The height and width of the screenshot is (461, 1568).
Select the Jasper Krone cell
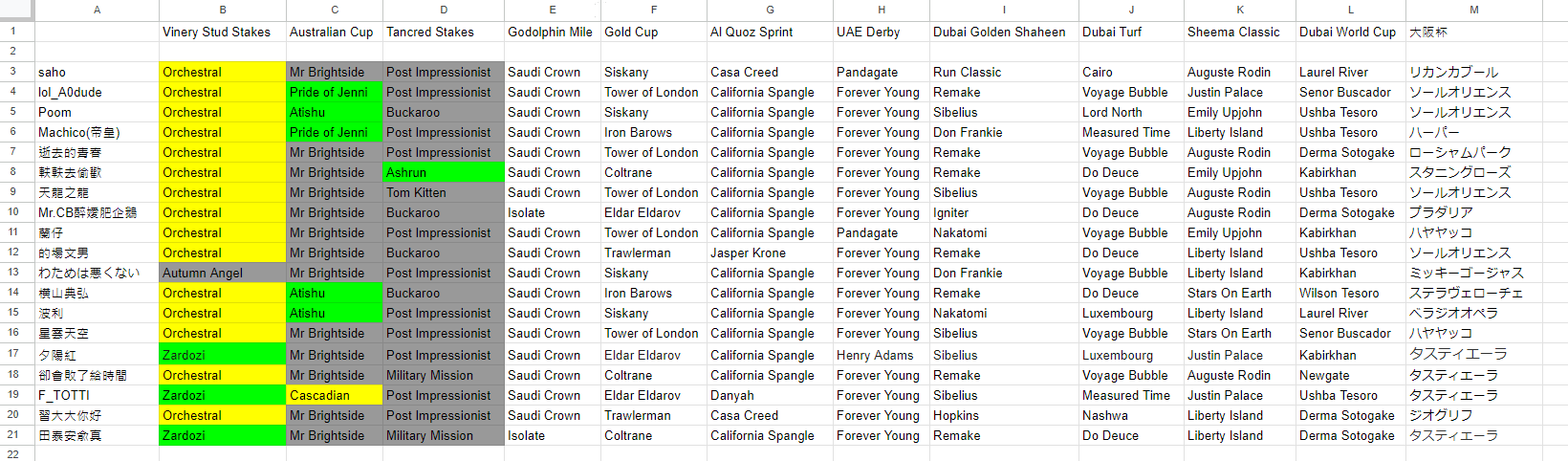coord(770,252)
